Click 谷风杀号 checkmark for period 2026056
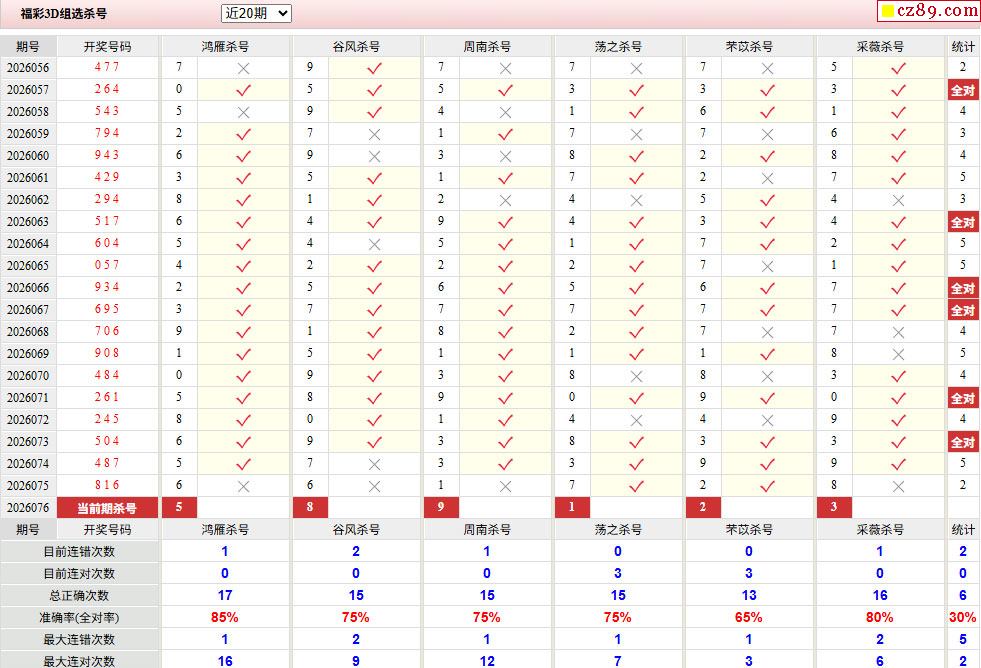981x668 pixels. click(374, 68)
